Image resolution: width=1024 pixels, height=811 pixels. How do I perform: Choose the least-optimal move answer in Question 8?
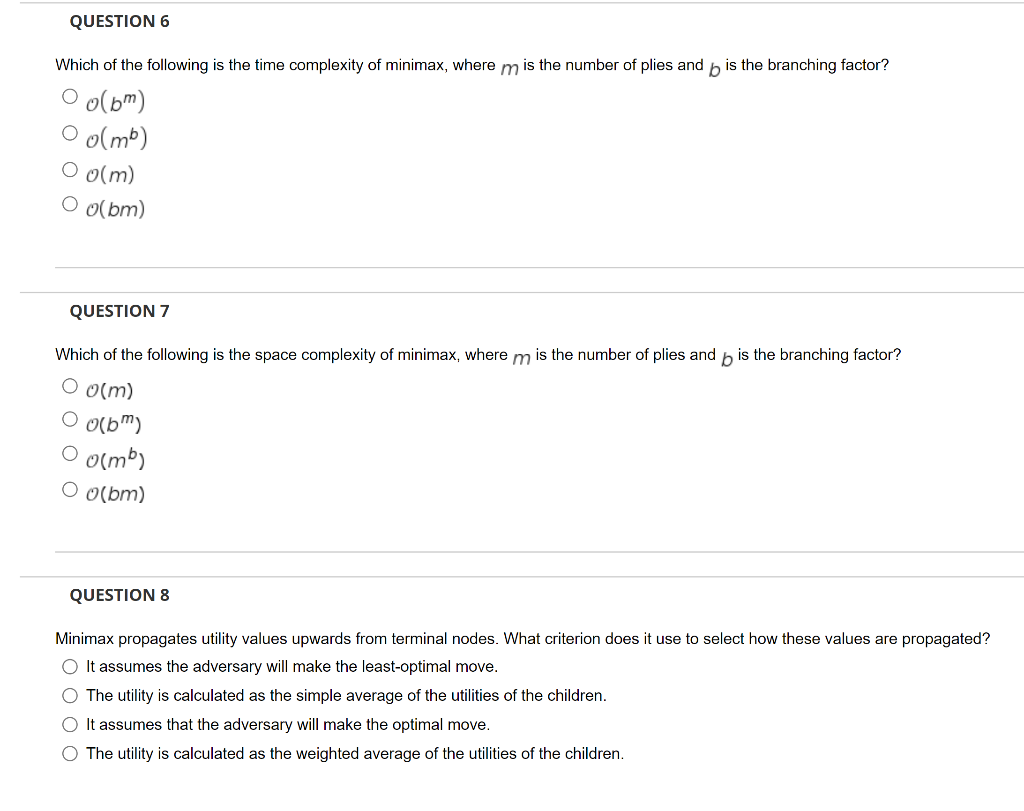70,666
